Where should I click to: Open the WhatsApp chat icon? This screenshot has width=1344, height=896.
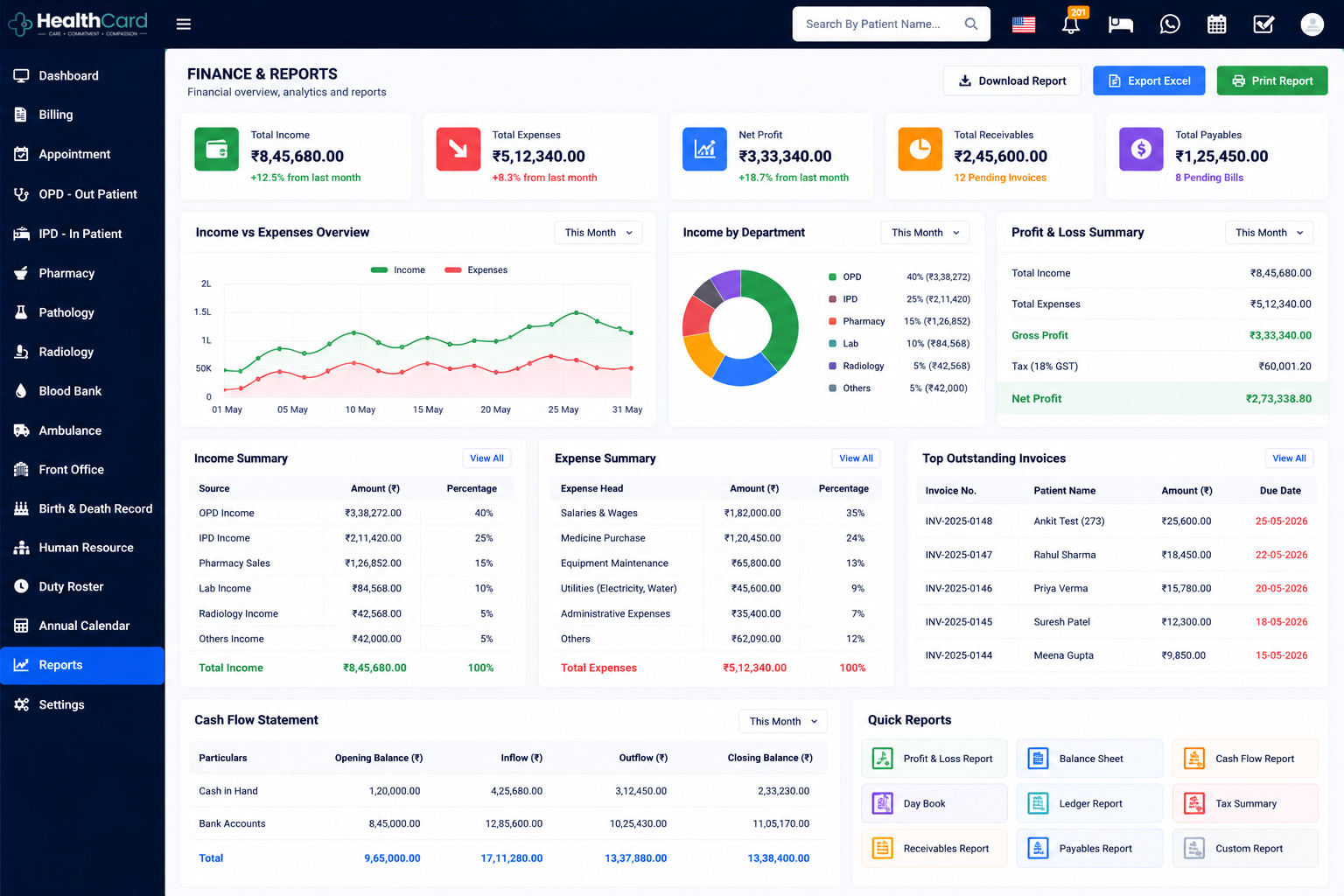(1170, 24)
